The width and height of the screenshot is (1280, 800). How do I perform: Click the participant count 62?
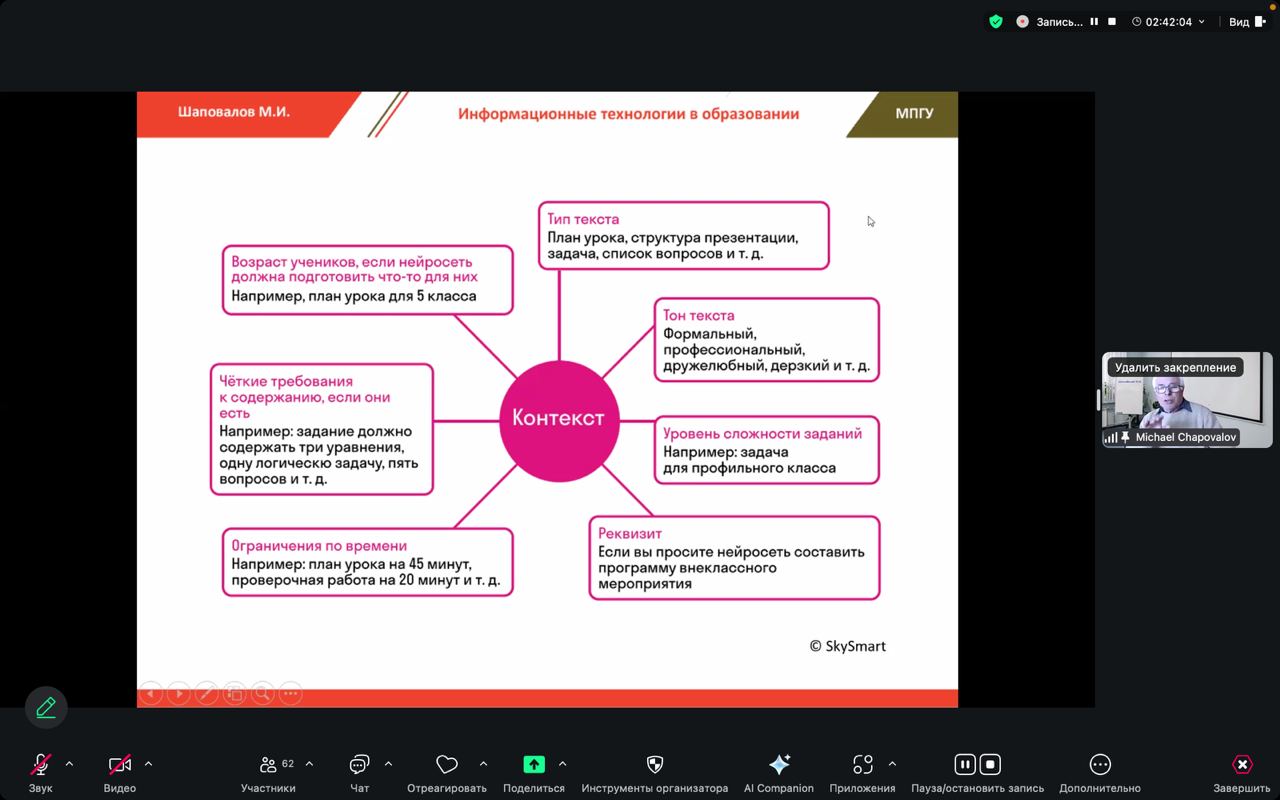pyautogui.click(x=288, y=764)
